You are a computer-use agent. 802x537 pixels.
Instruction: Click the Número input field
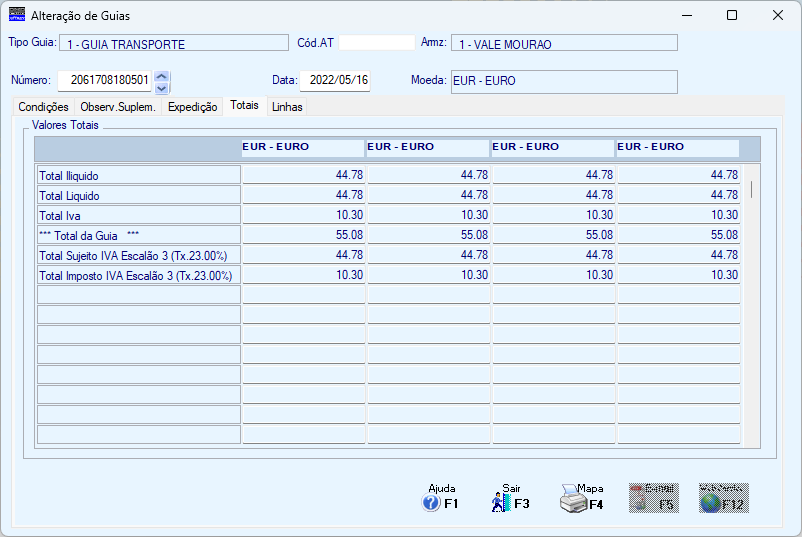point(104,80)
